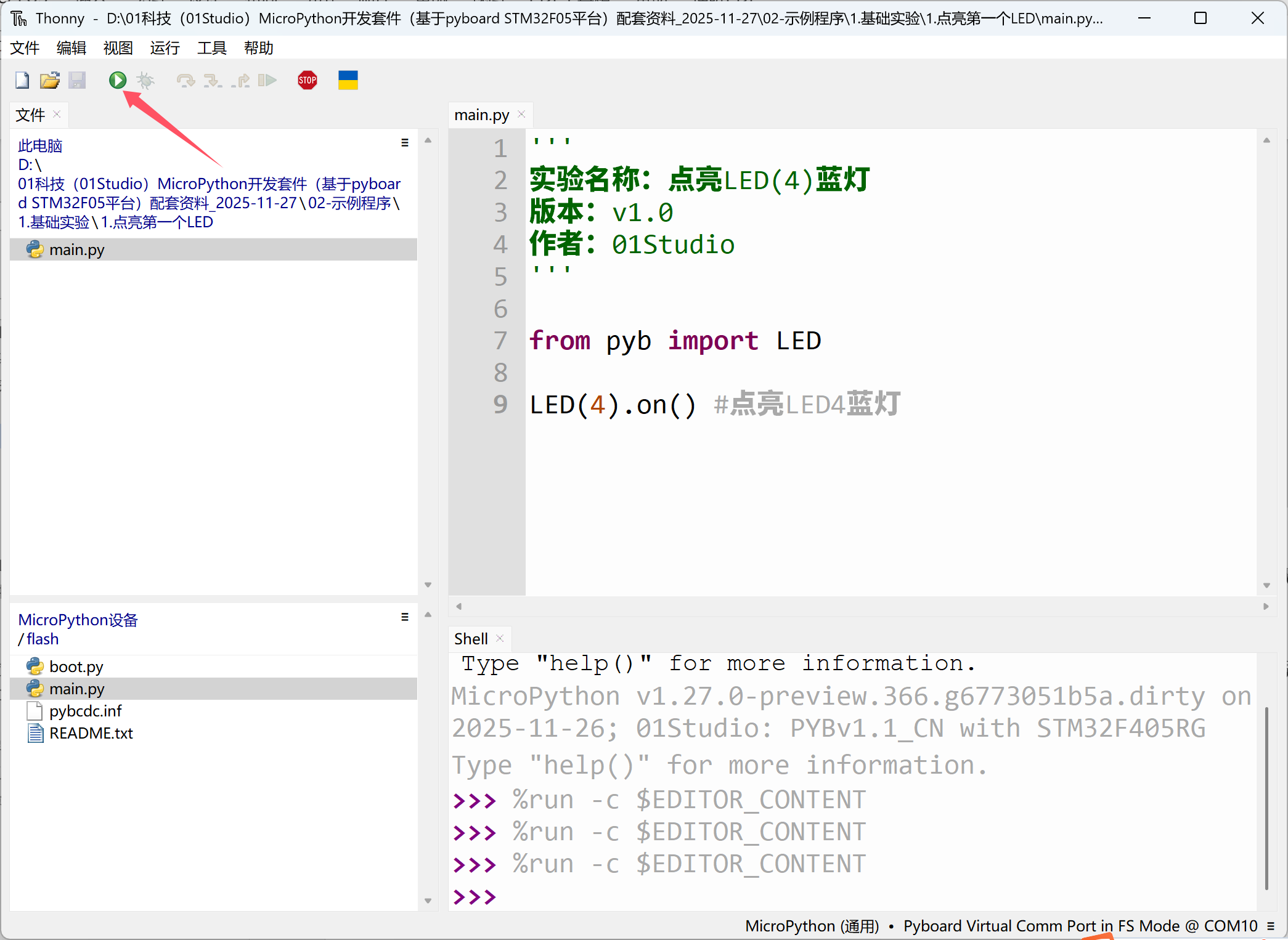Select README.txt in device flash files
This screenshot has width=1288, height=940.
91,733
